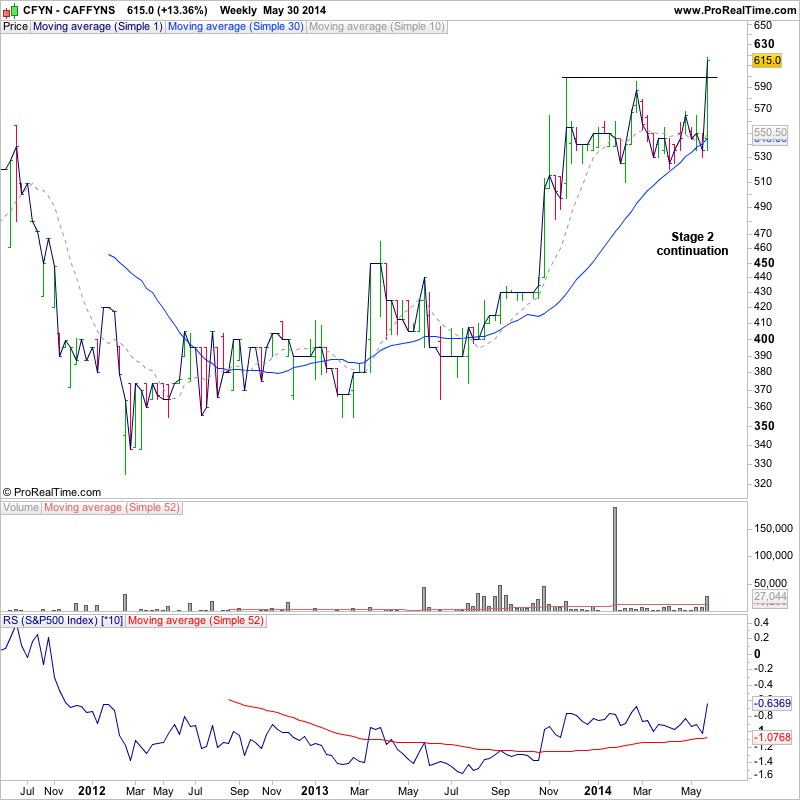800x800 pixels.
Task: Click the positive 0.4 RS axis label
Action: coord(761,622)
